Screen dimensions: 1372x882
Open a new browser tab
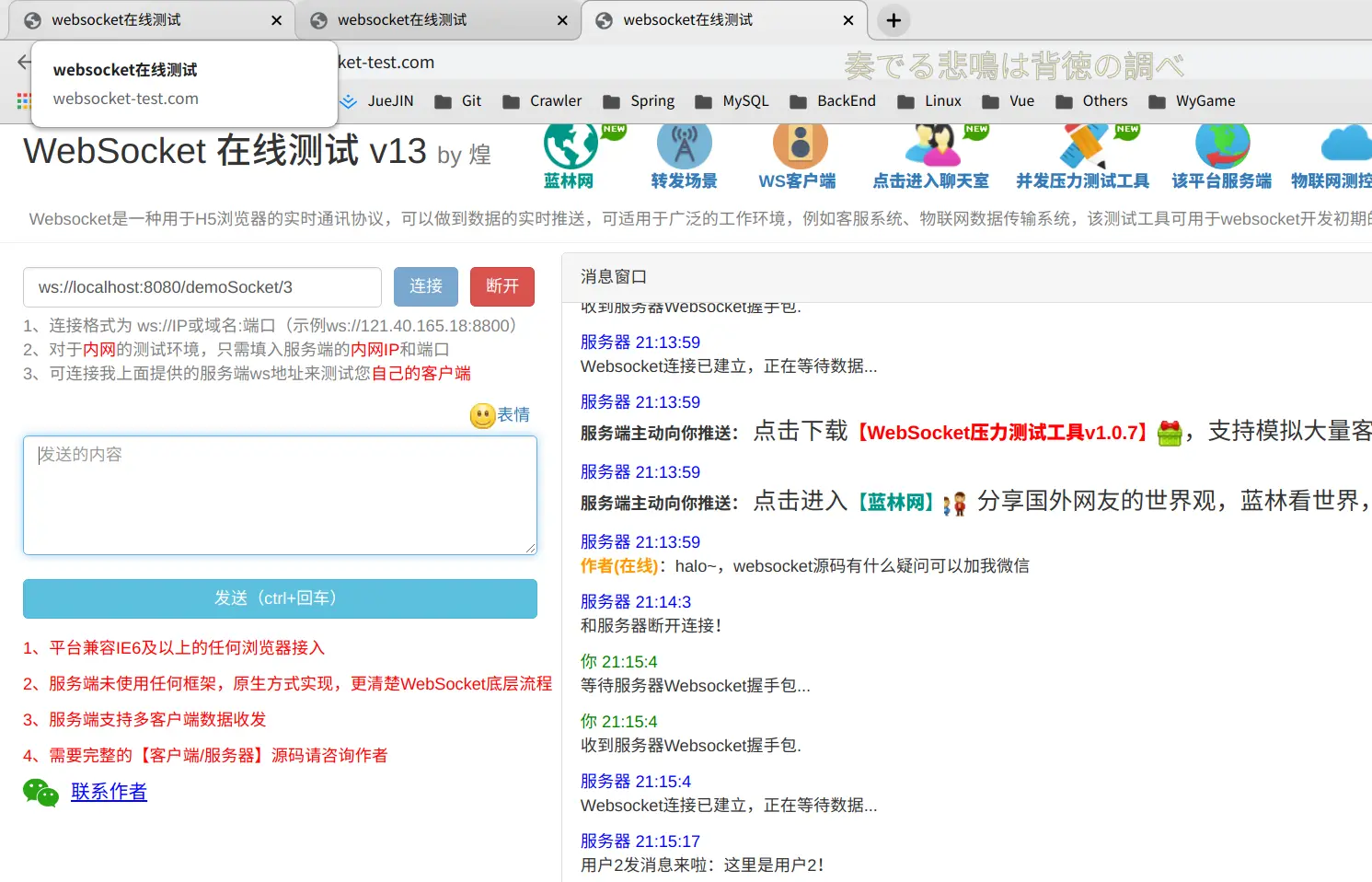(x=894, y=20)
